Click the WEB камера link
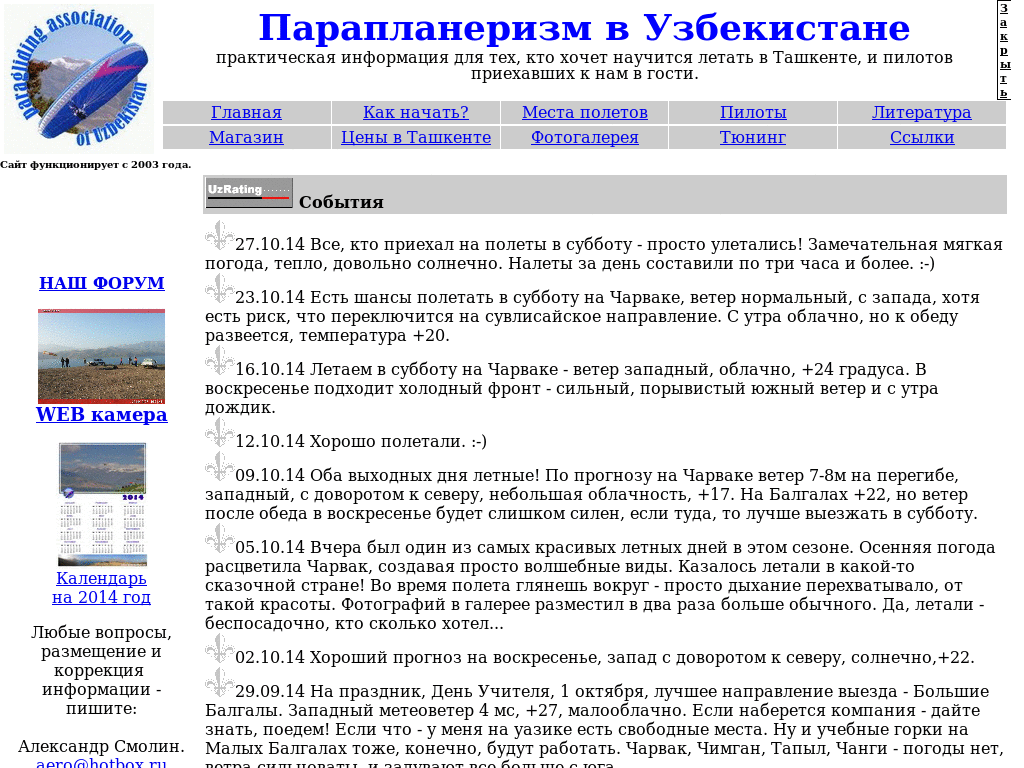The width and height of the screenshot is (1024, 768). point(102,415)
